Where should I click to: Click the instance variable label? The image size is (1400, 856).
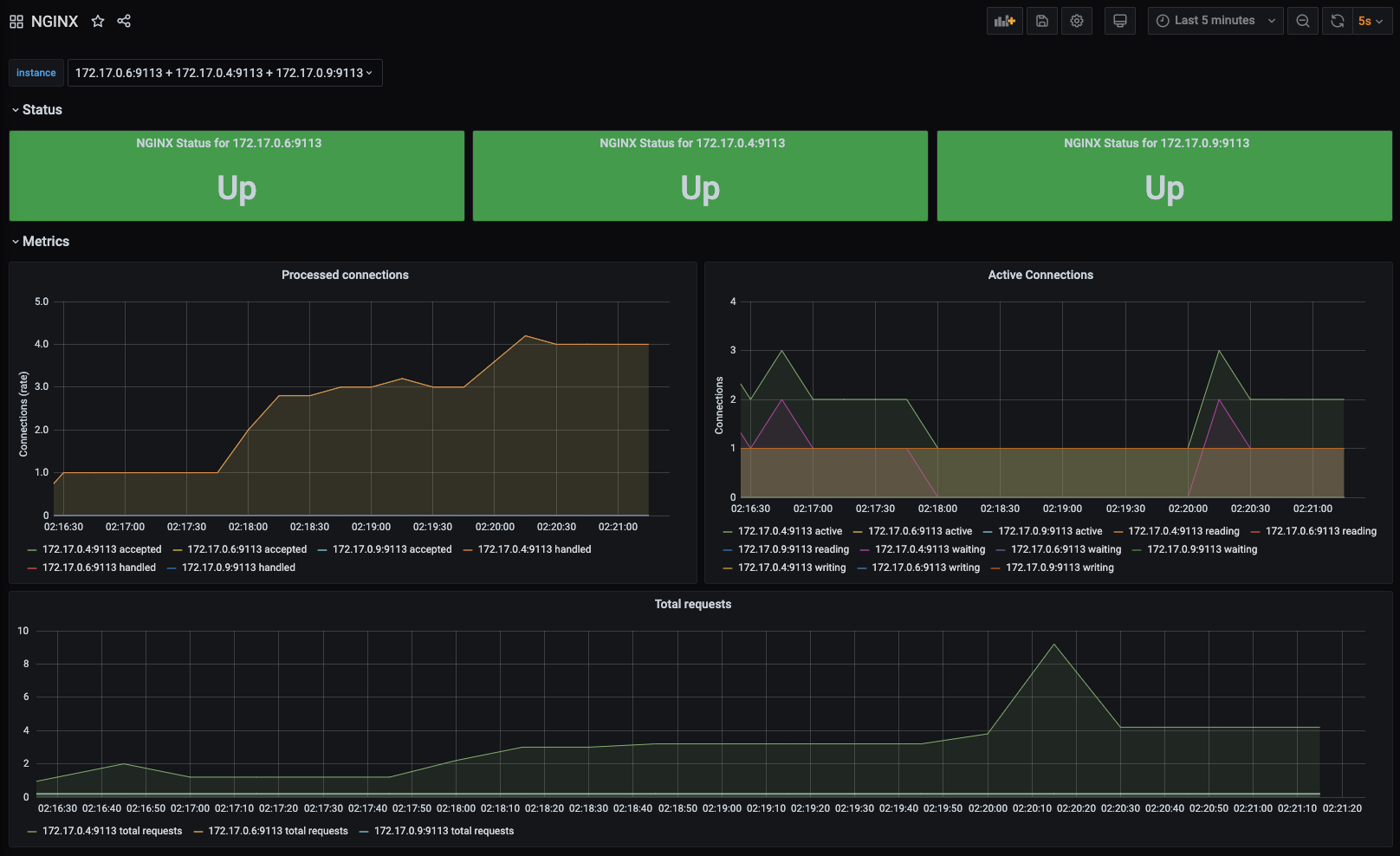pos(36,73)
